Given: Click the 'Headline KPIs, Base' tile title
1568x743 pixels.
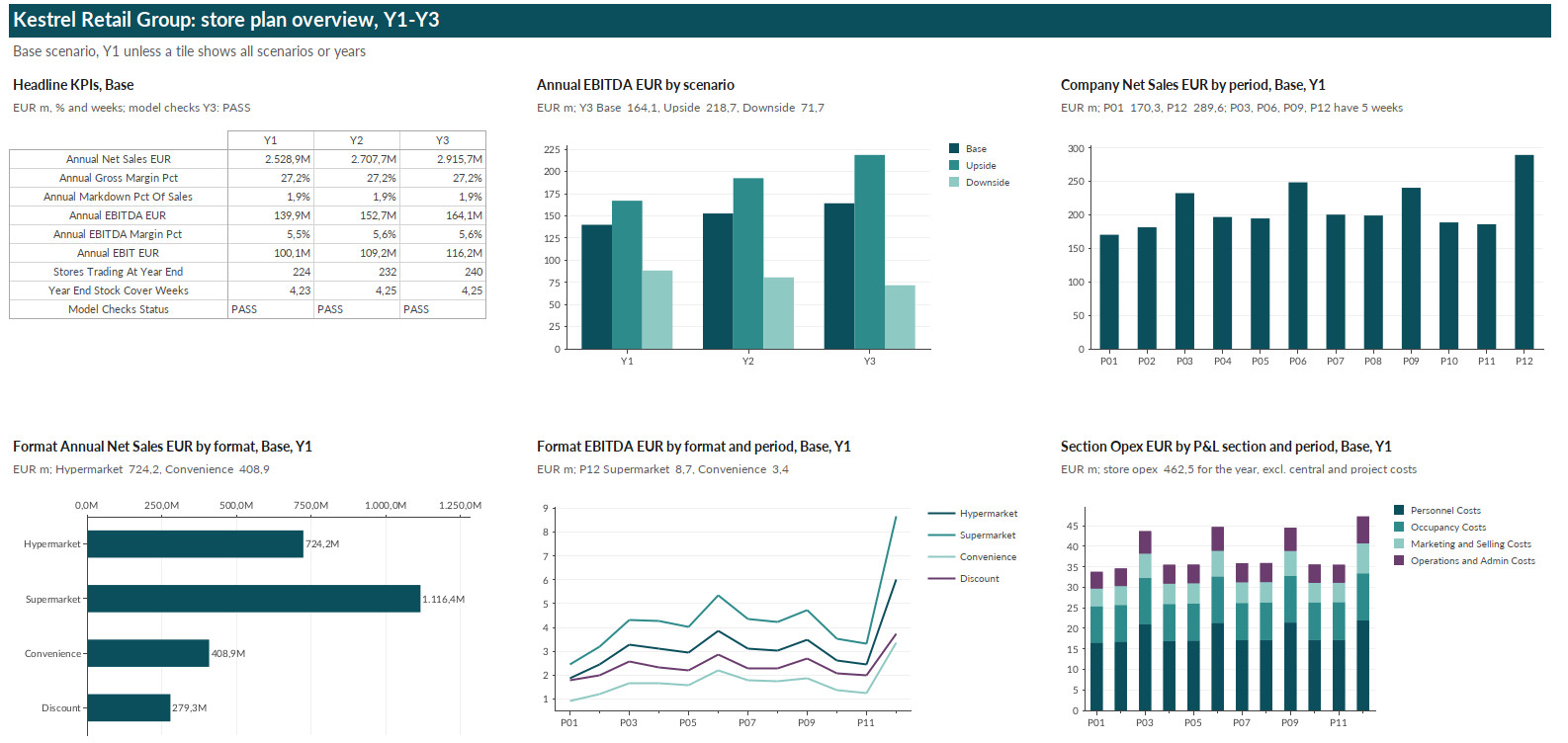Looking at the screenshot, I should [73, 85].
